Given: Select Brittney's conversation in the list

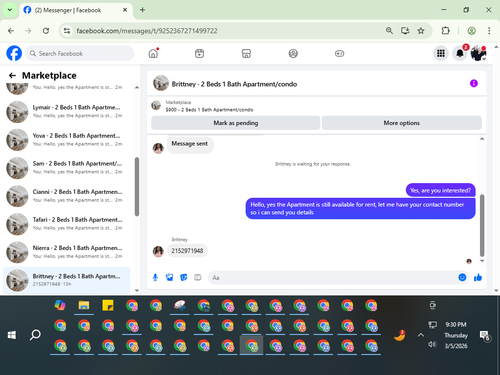Looking at the screenshot, I should [67, 280].
